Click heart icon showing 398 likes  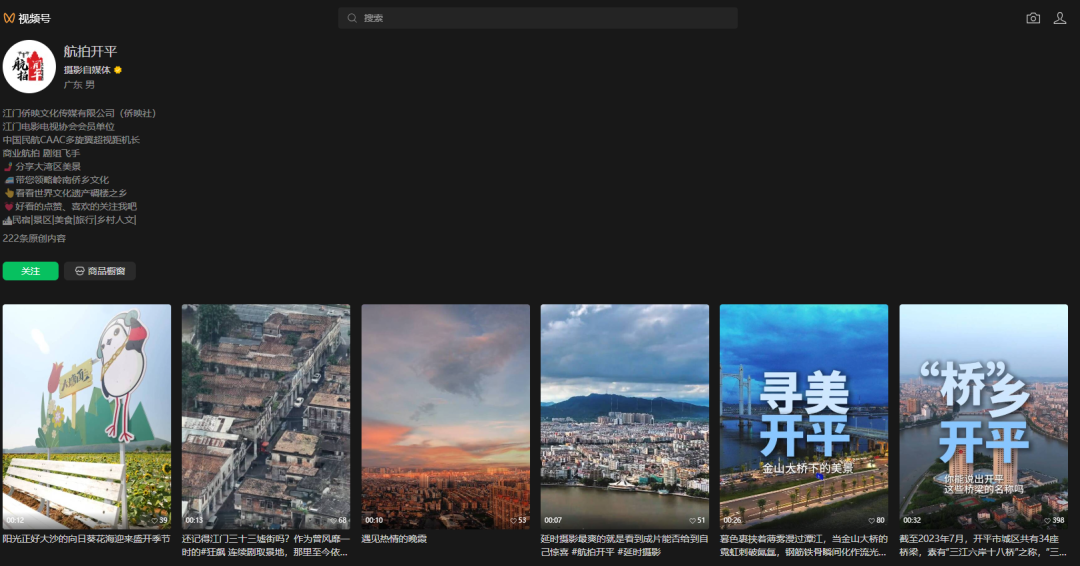tap(1045, 520)
